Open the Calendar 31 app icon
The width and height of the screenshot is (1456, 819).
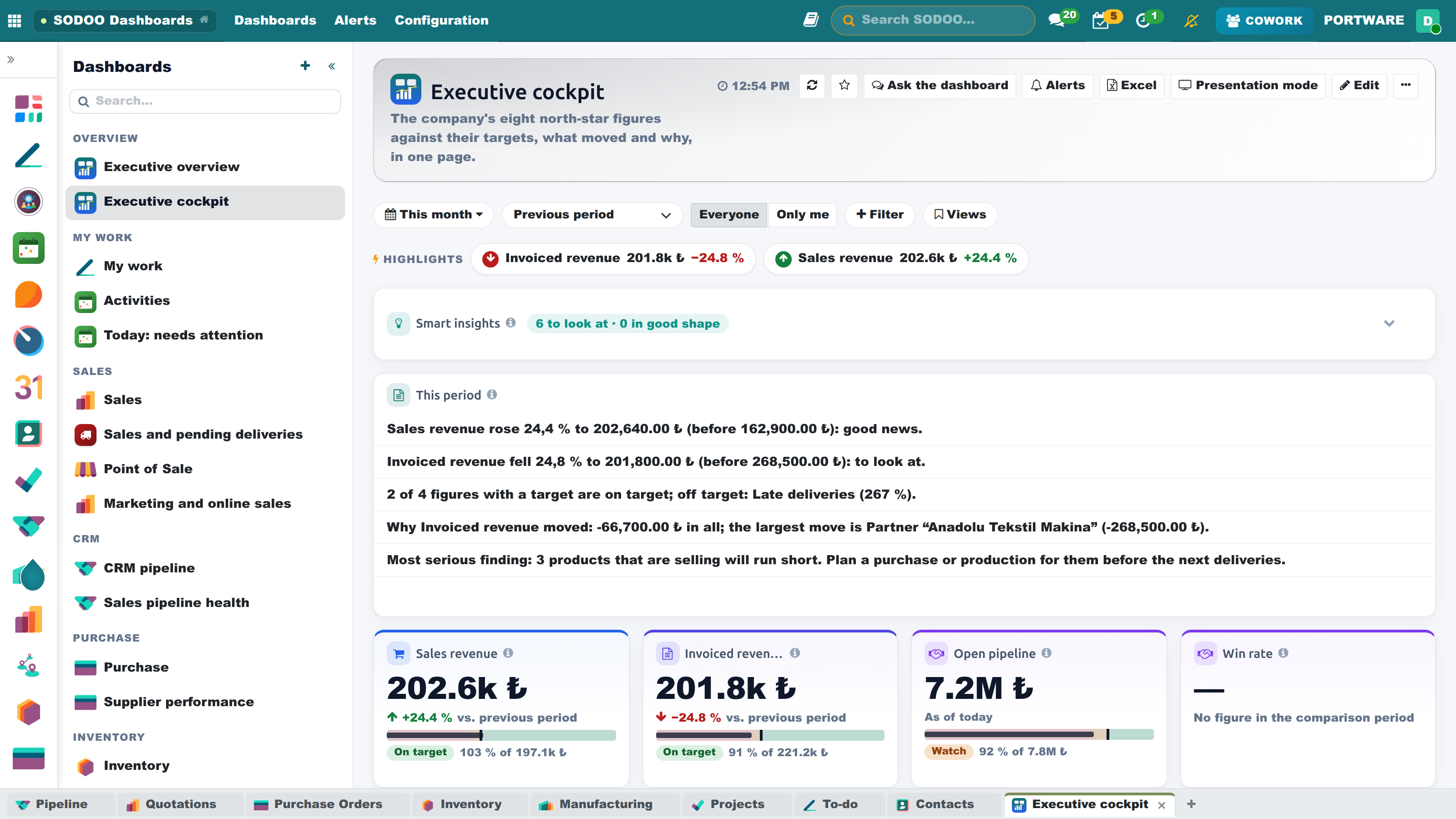(x=28, y=387)
